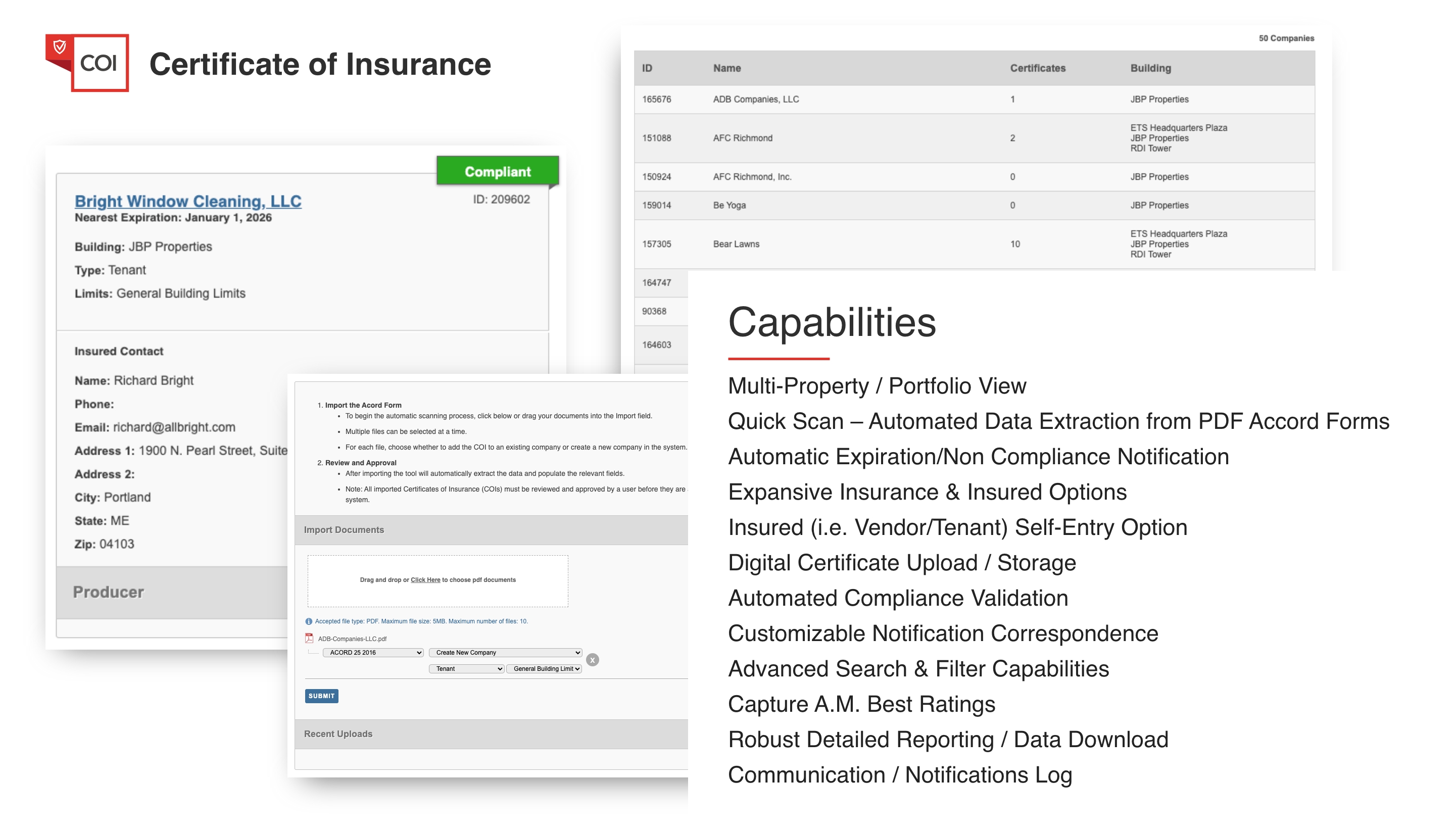Click 'Advanced Search & Filter Capabilities' text

tap(918, 669)
